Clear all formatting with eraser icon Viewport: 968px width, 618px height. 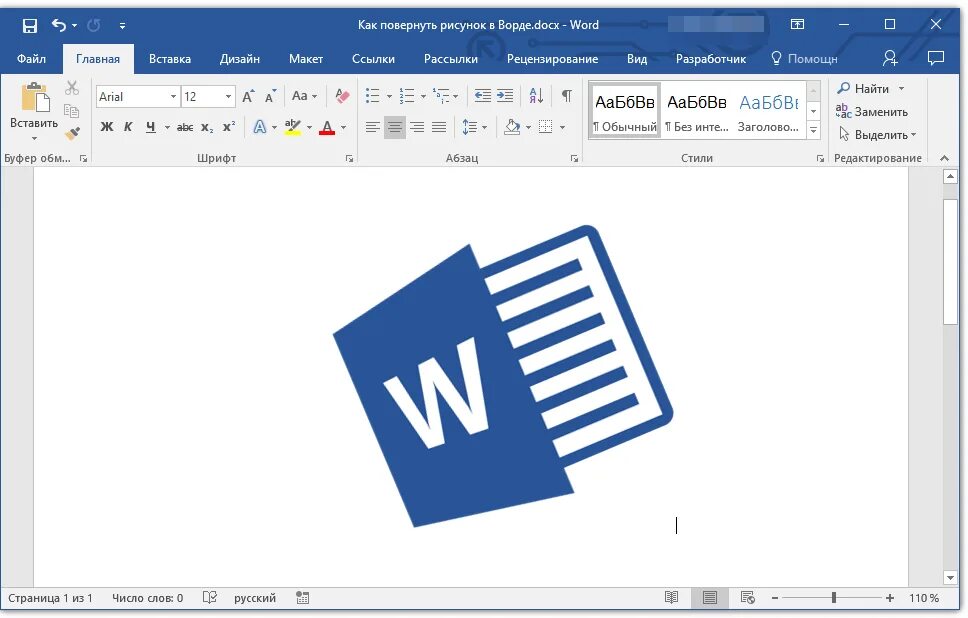click(x=342, y=96)
